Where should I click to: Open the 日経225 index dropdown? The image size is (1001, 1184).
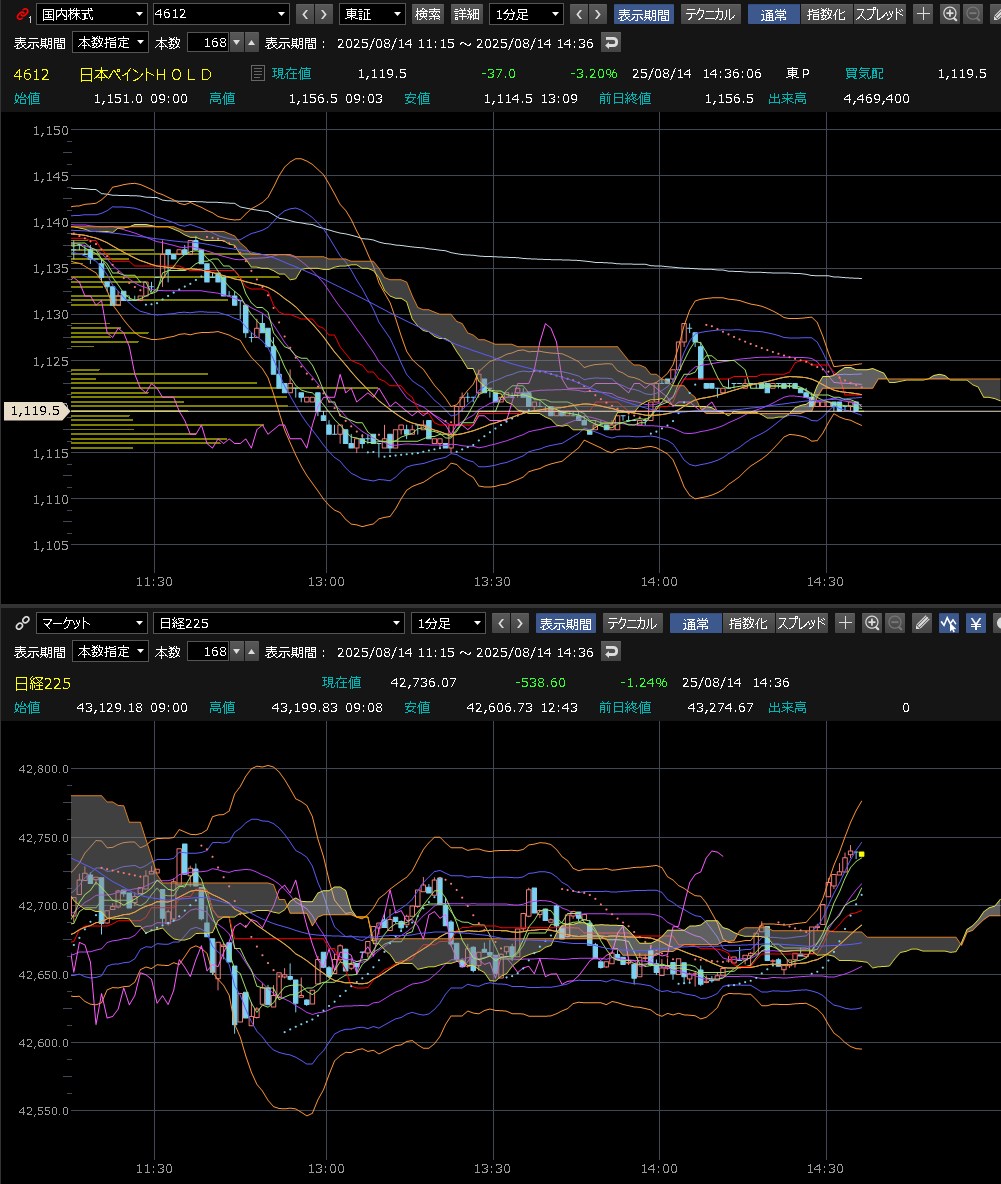(x=279, y=623)
